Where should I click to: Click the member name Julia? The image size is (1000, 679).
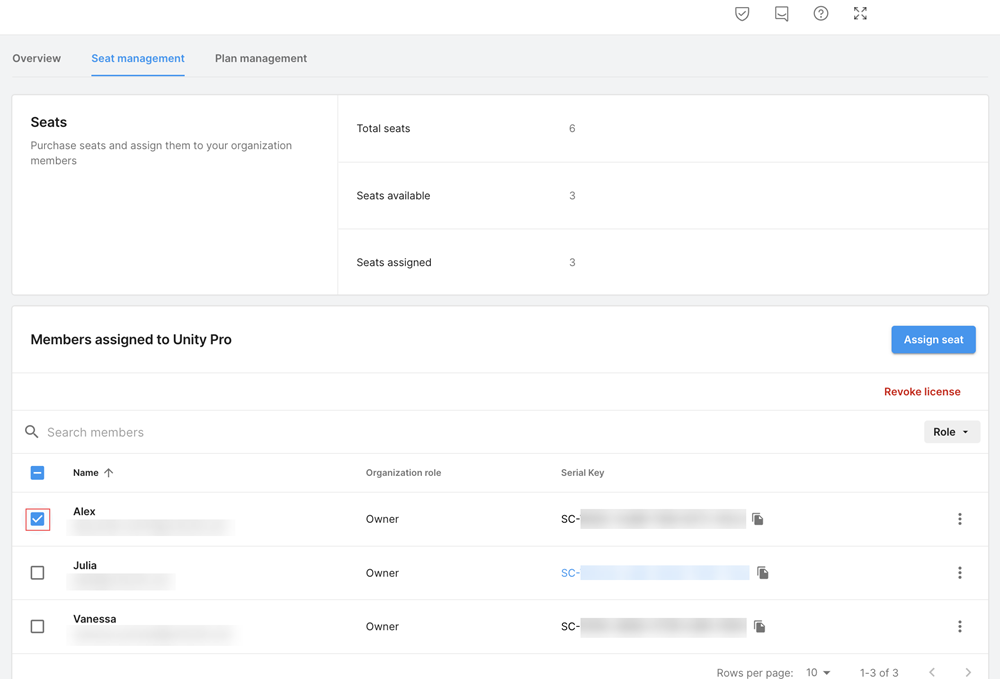(x=85, y=565)
